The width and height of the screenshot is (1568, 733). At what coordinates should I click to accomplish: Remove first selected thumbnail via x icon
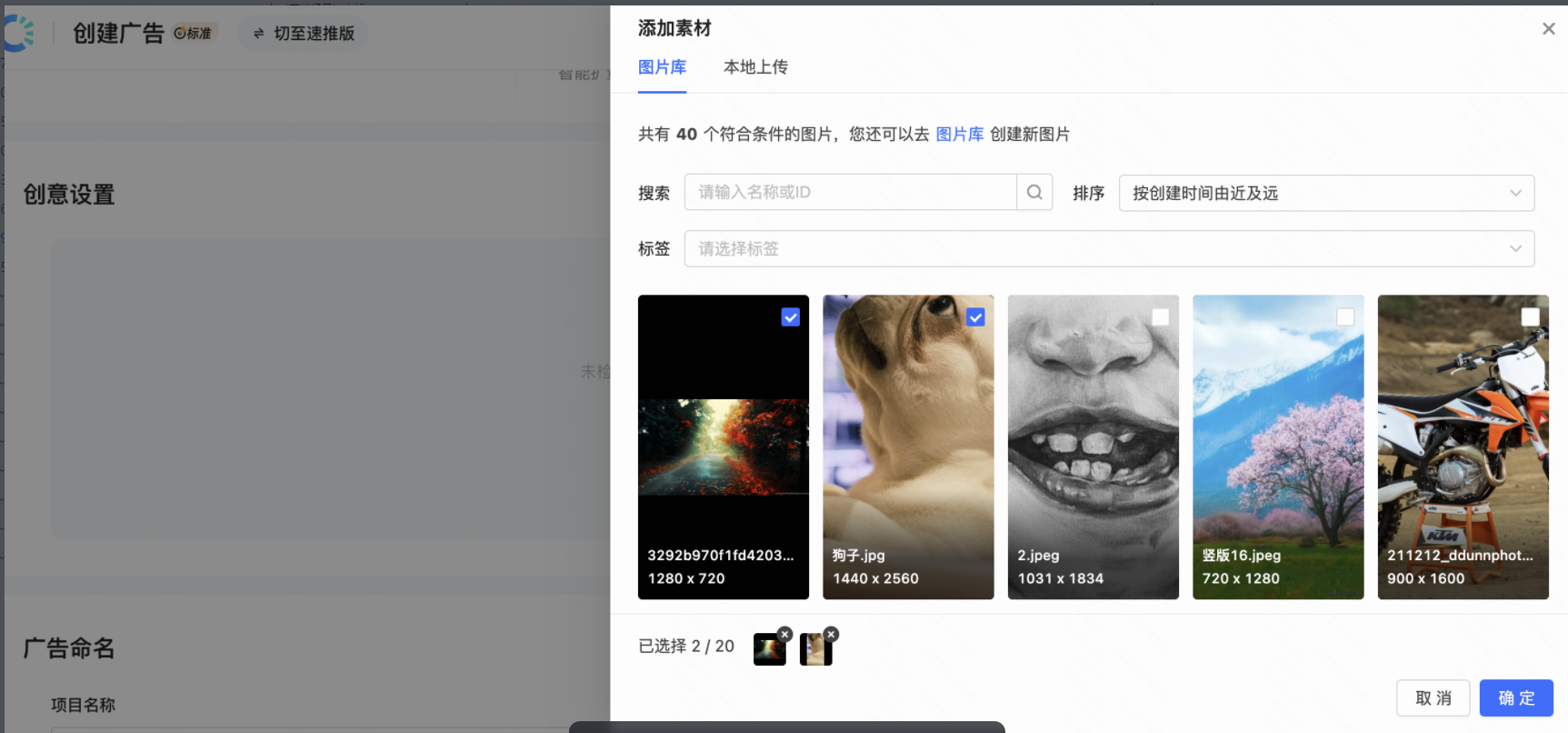[x=784, y=634]
